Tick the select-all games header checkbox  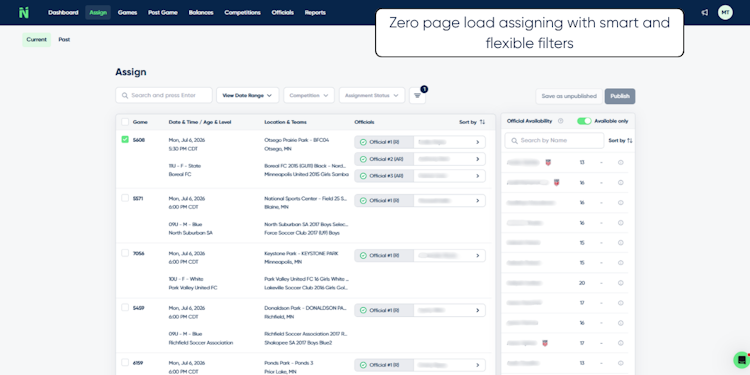pyautogui.click(x=125, y=122)
